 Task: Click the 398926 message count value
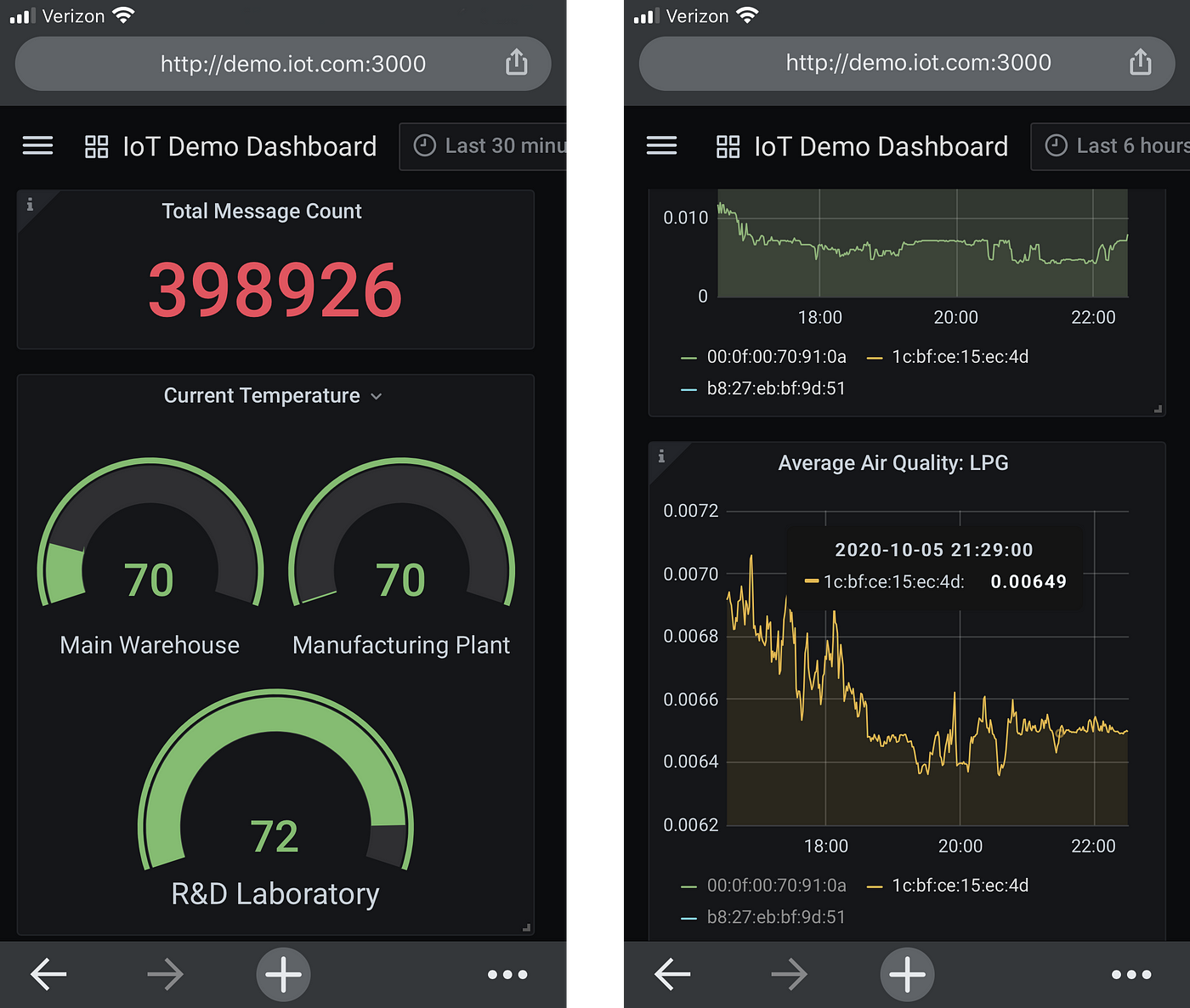pyautogui.click(x=275, y=290)
